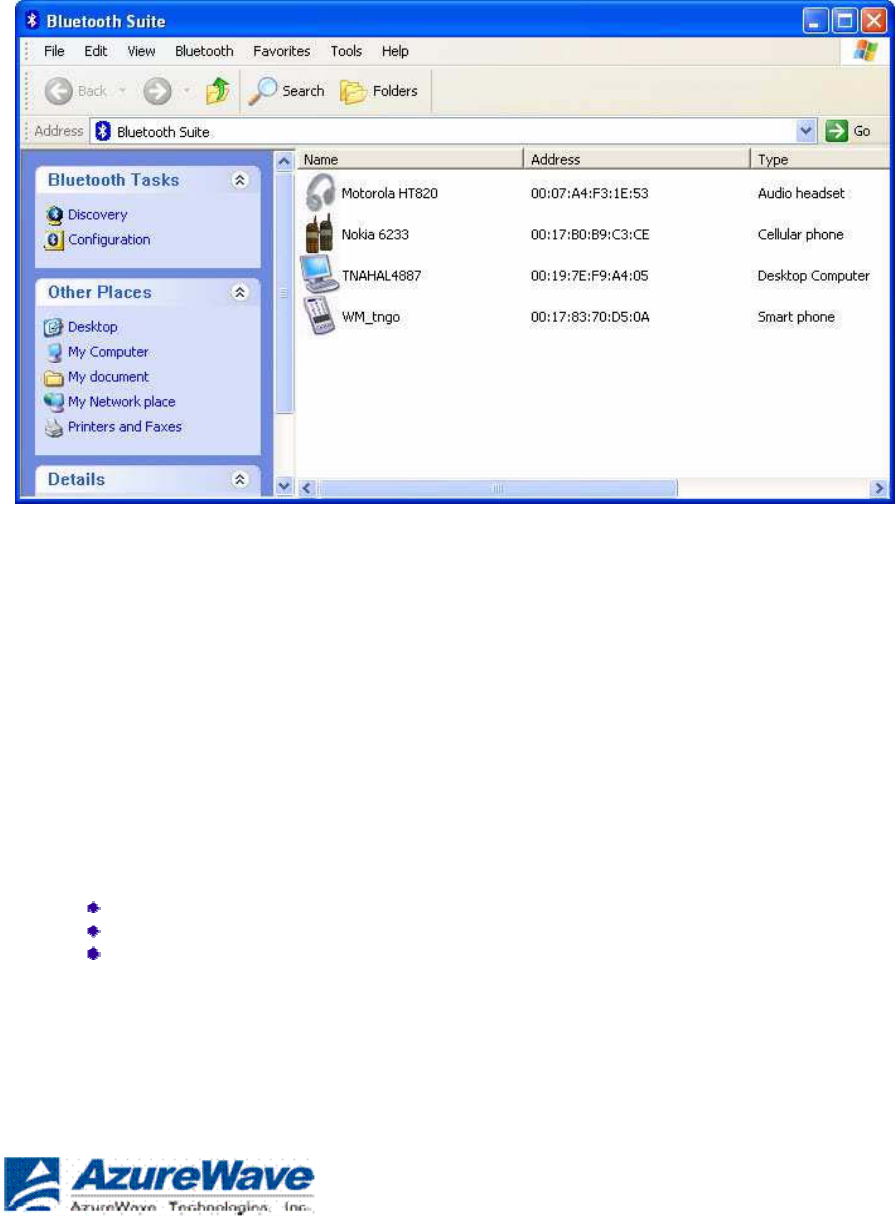Click the My document folder icon

[x=55, y=377]
